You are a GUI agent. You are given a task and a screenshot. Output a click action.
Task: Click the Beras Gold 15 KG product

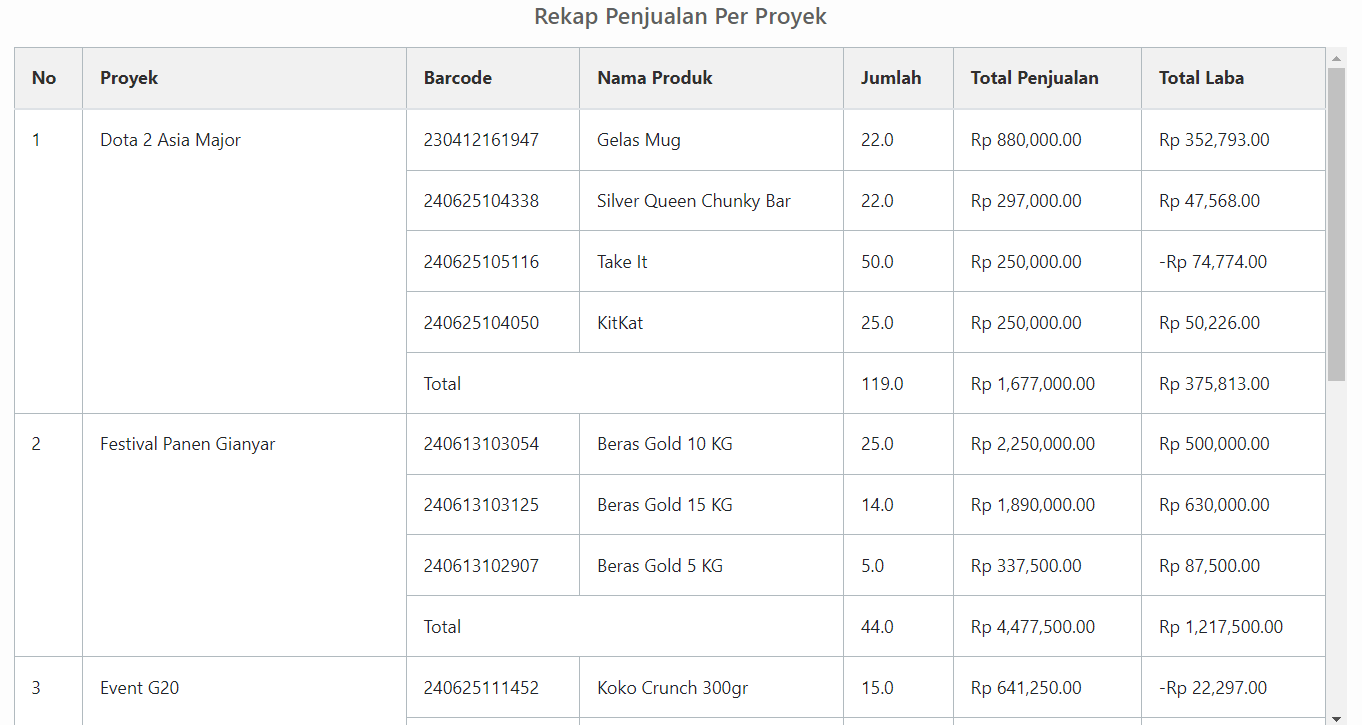[664, 505]
